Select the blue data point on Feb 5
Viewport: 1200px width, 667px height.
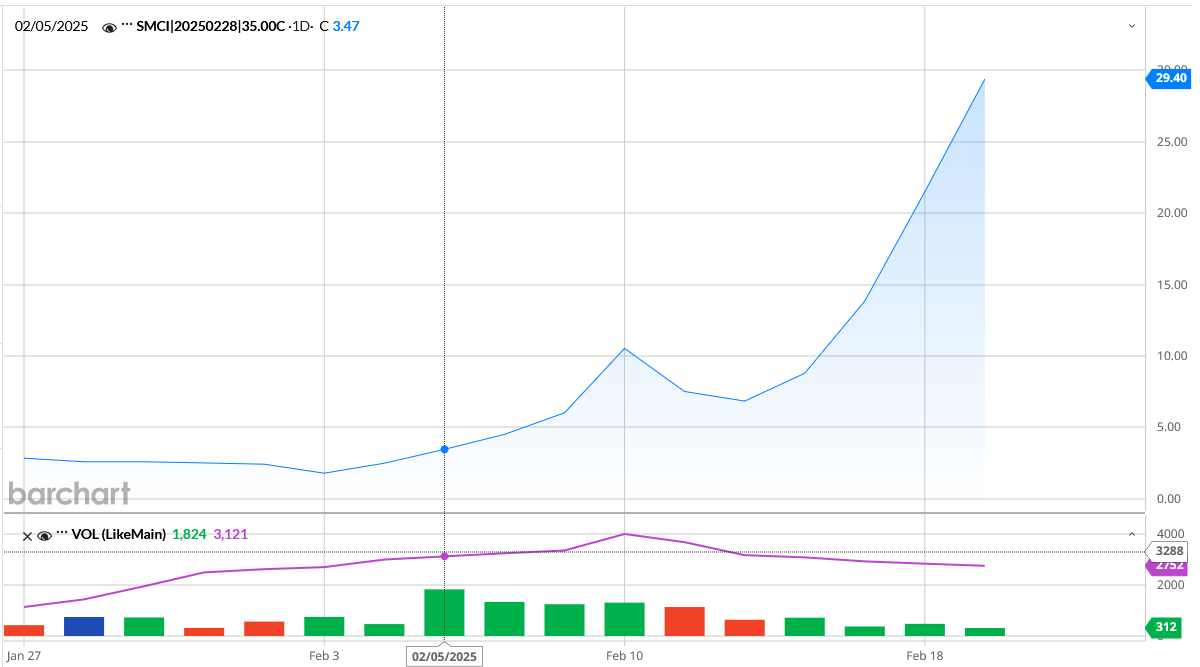(444, 449)
